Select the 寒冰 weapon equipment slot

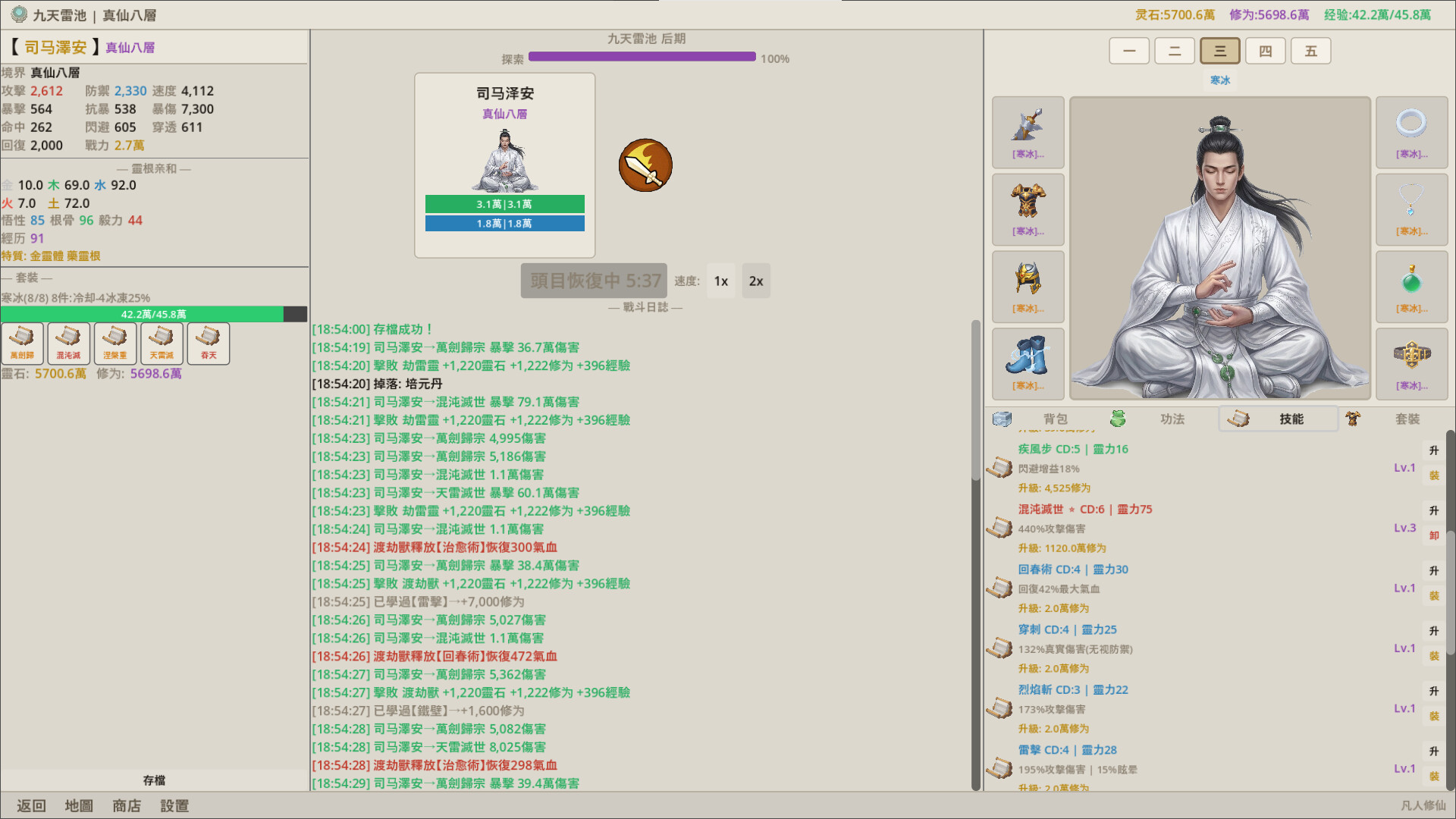[1028, 132]
